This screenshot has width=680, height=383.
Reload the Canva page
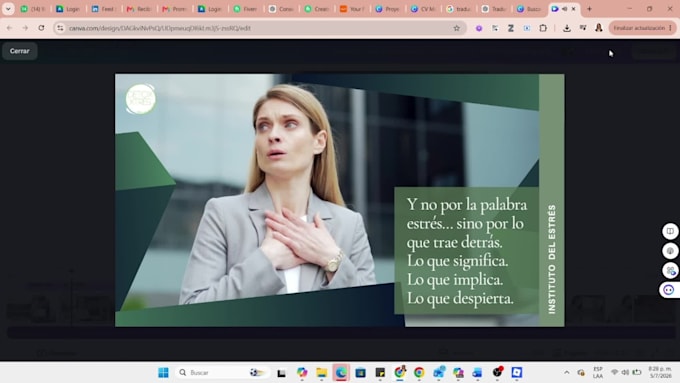point(41,28)
